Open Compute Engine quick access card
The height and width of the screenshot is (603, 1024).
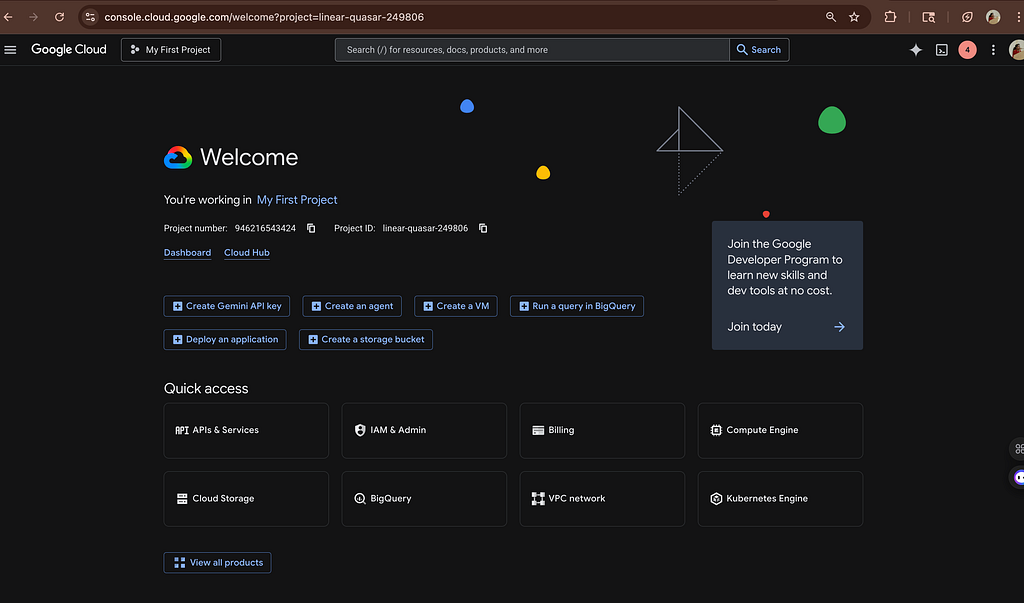780,431
